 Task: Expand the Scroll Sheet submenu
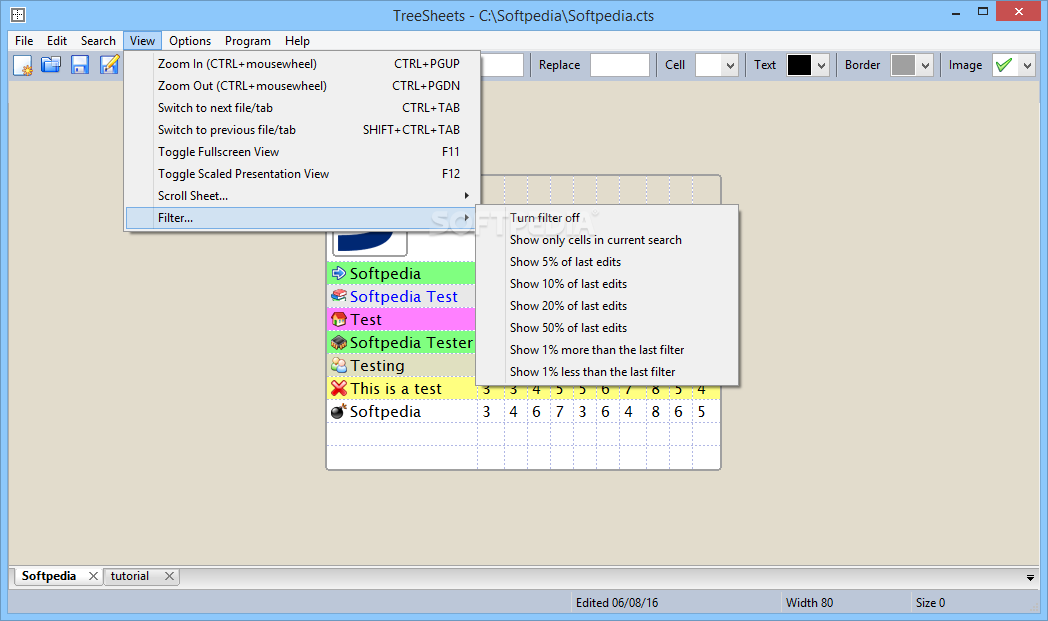coord(303,196)
